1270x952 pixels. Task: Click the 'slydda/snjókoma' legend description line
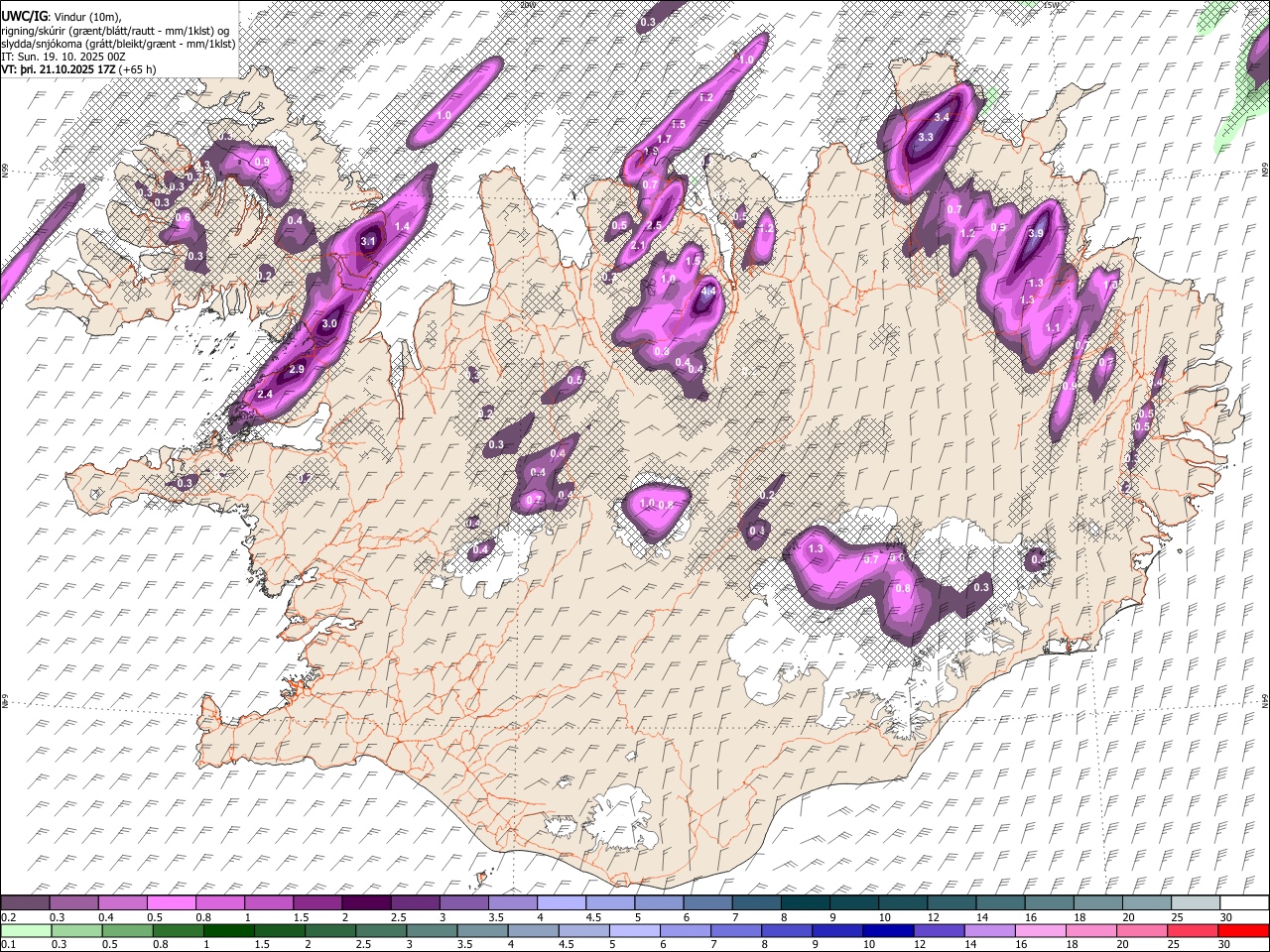click(118, 44)
